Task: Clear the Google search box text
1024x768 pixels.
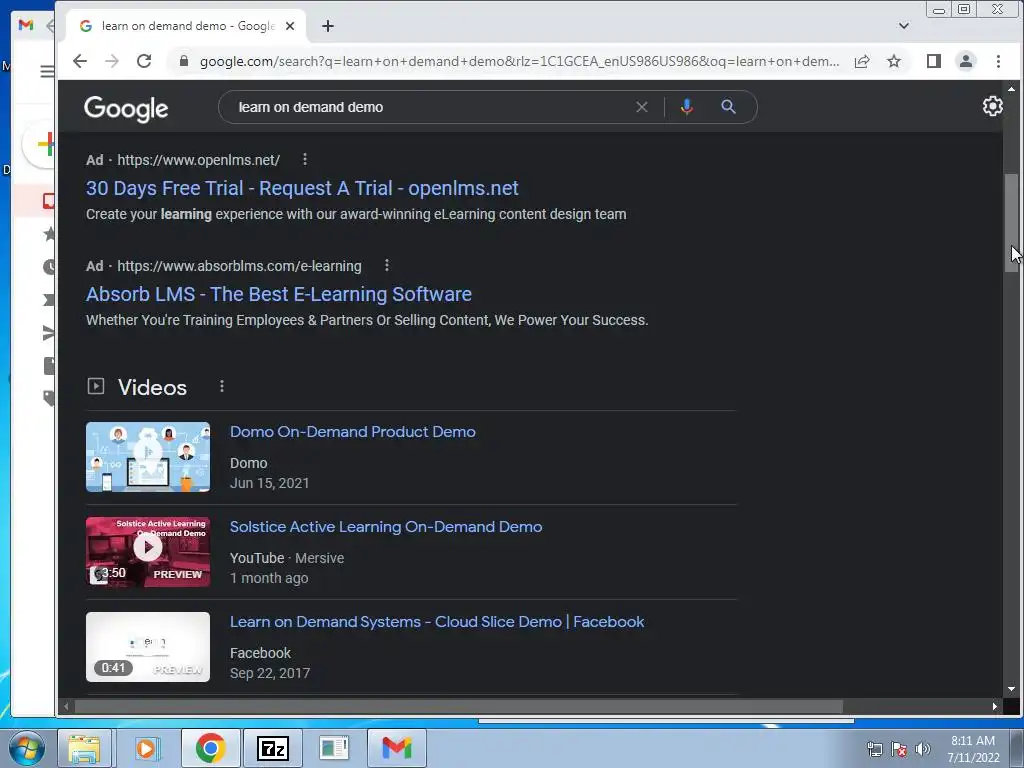Action: click(642, 107)
